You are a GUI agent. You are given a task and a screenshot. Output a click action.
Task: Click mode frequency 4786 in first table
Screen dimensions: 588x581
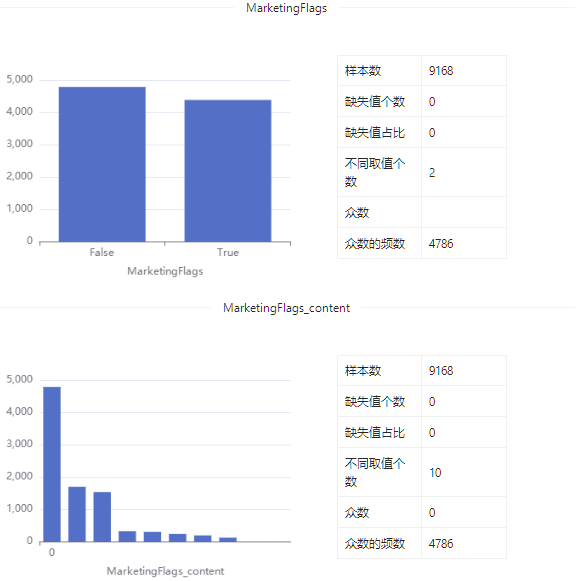click(x=441, y=244)
